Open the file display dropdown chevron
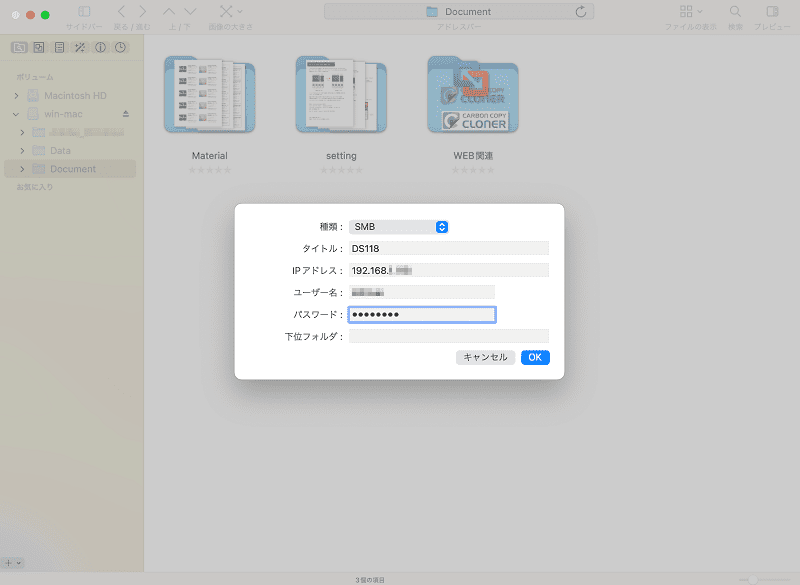Screen dimensions: 800x585 click(x=699, y=11)
